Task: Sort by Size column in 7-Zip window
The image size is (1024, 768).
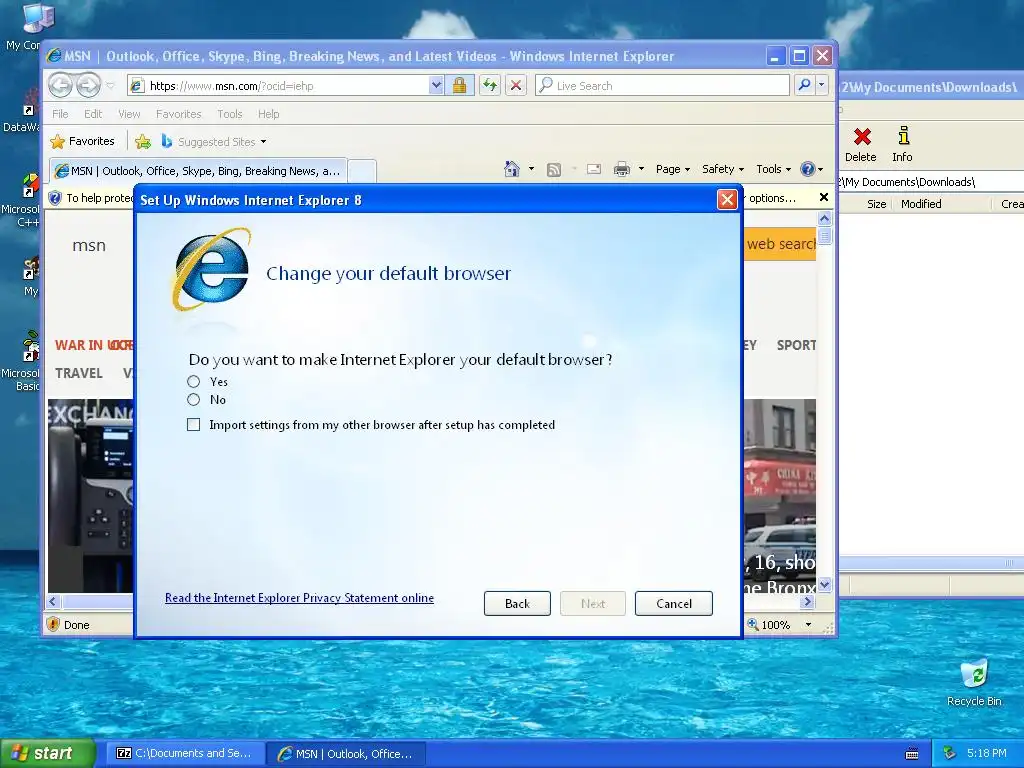Action: (x=876, y=204)
